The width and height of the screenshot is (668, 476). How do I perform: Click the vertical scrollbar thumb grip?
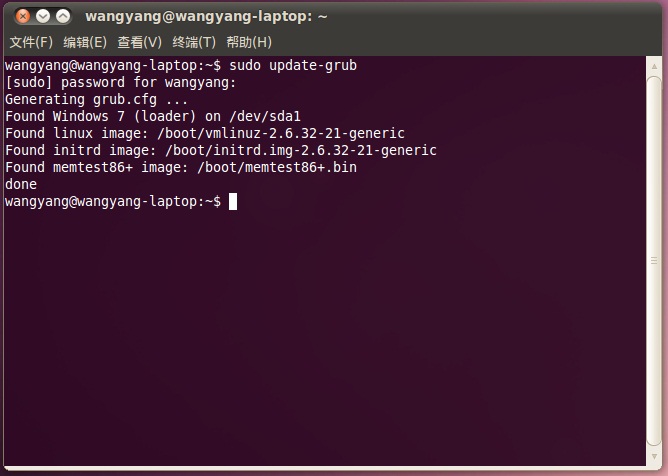[654, 261]
